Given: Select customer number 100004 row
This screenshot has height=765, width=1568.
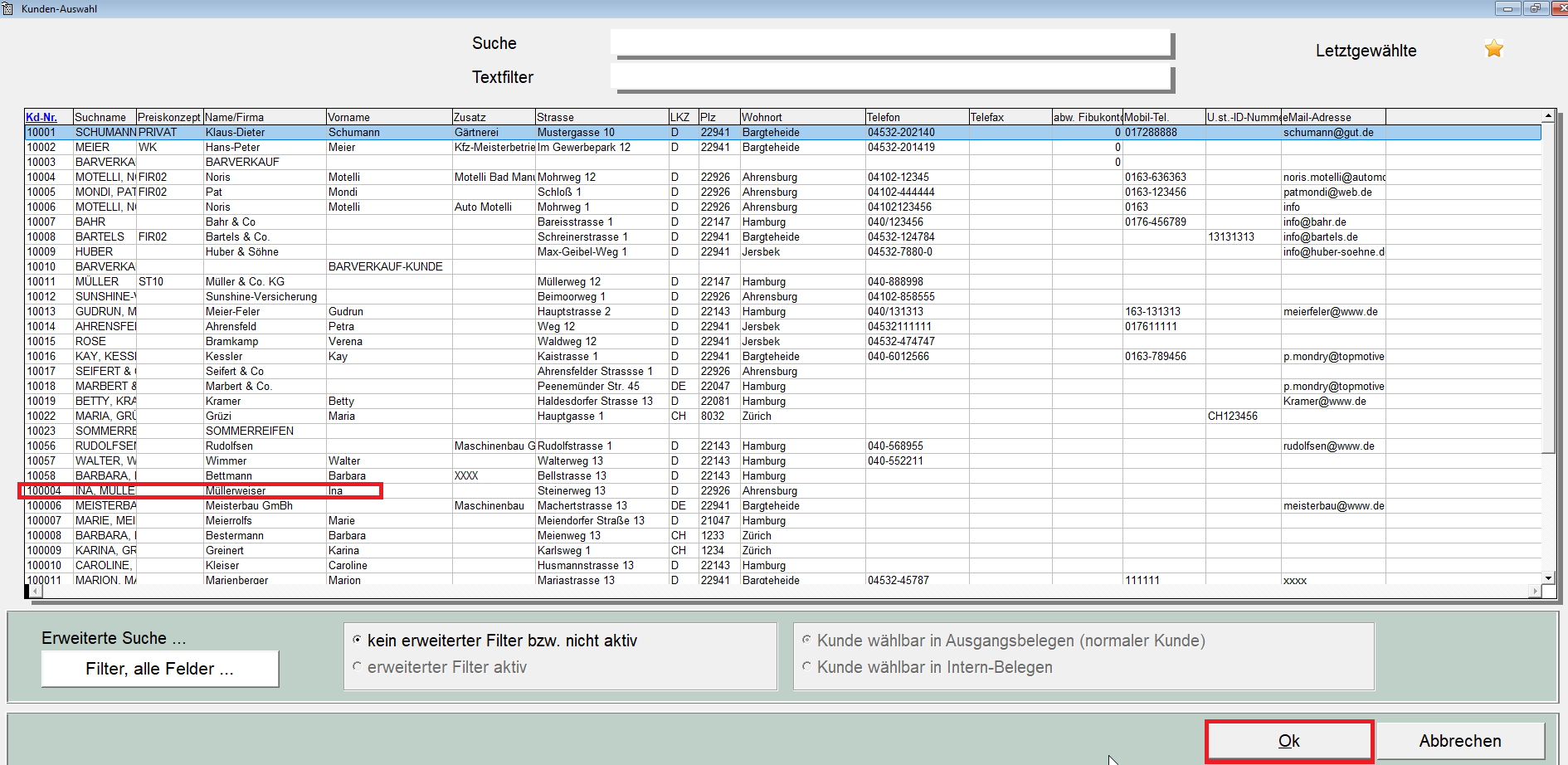Looking at the screenshot, I should (782, 490).
